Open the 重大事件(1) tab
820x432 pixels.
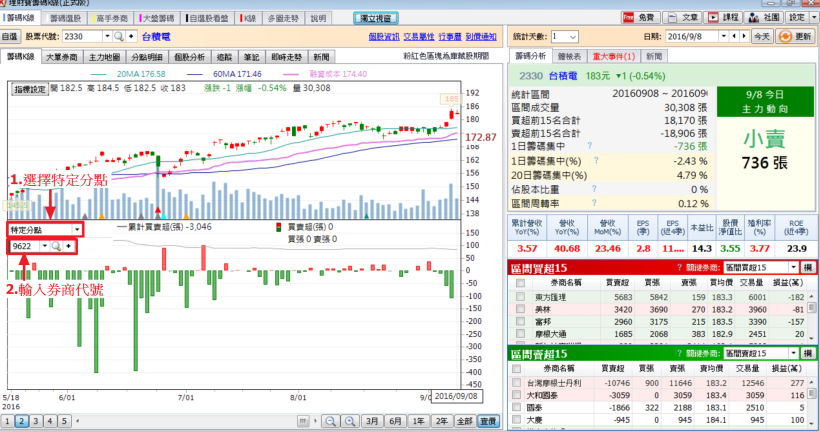[x=613, y=56]
